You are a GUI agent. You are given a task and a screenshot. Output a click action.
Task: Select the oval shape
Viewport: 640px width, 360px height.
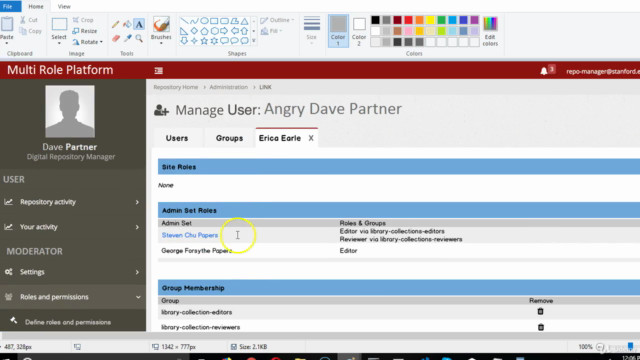[x=204, y=21]
